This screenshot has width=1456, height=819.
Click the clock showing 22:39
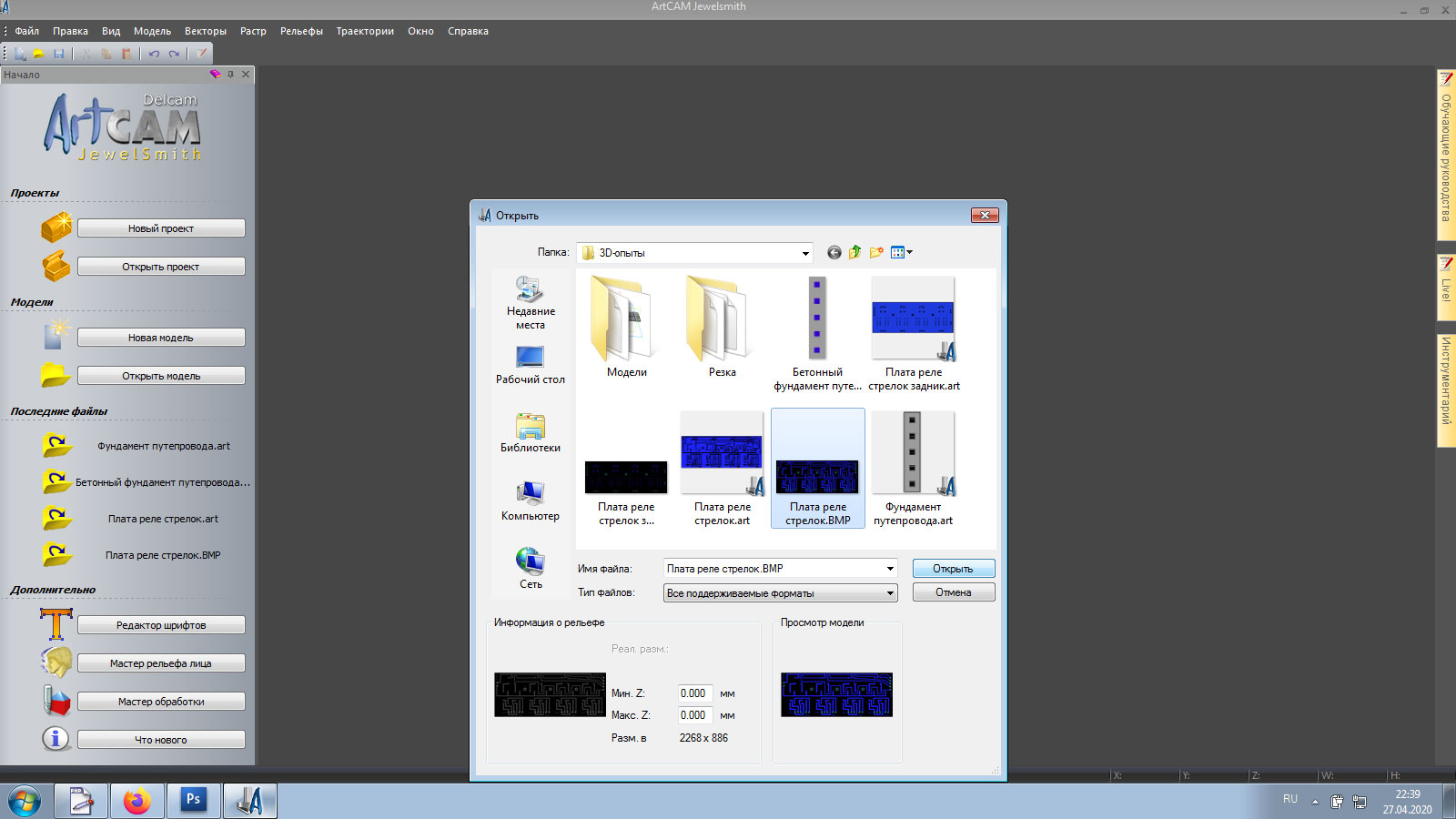click(1408, 794)
